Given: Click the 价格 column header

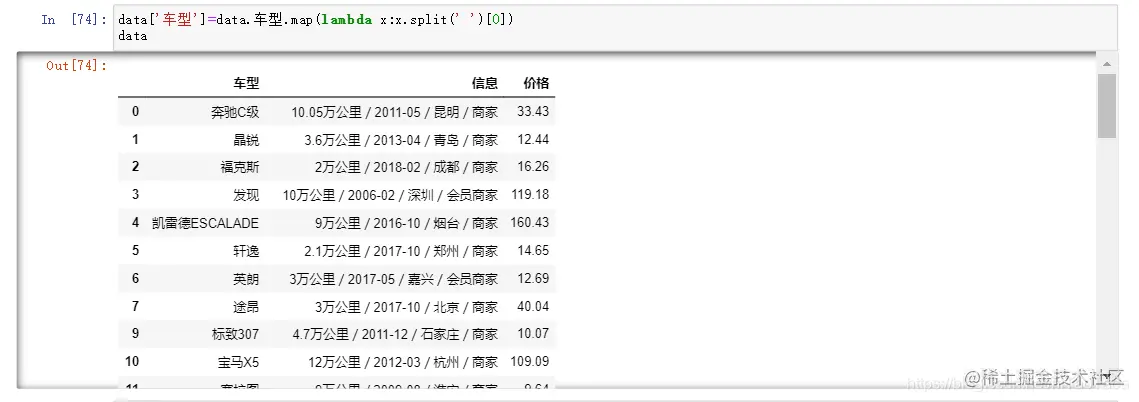Looking at the screenshot, I should pos(536,84).
